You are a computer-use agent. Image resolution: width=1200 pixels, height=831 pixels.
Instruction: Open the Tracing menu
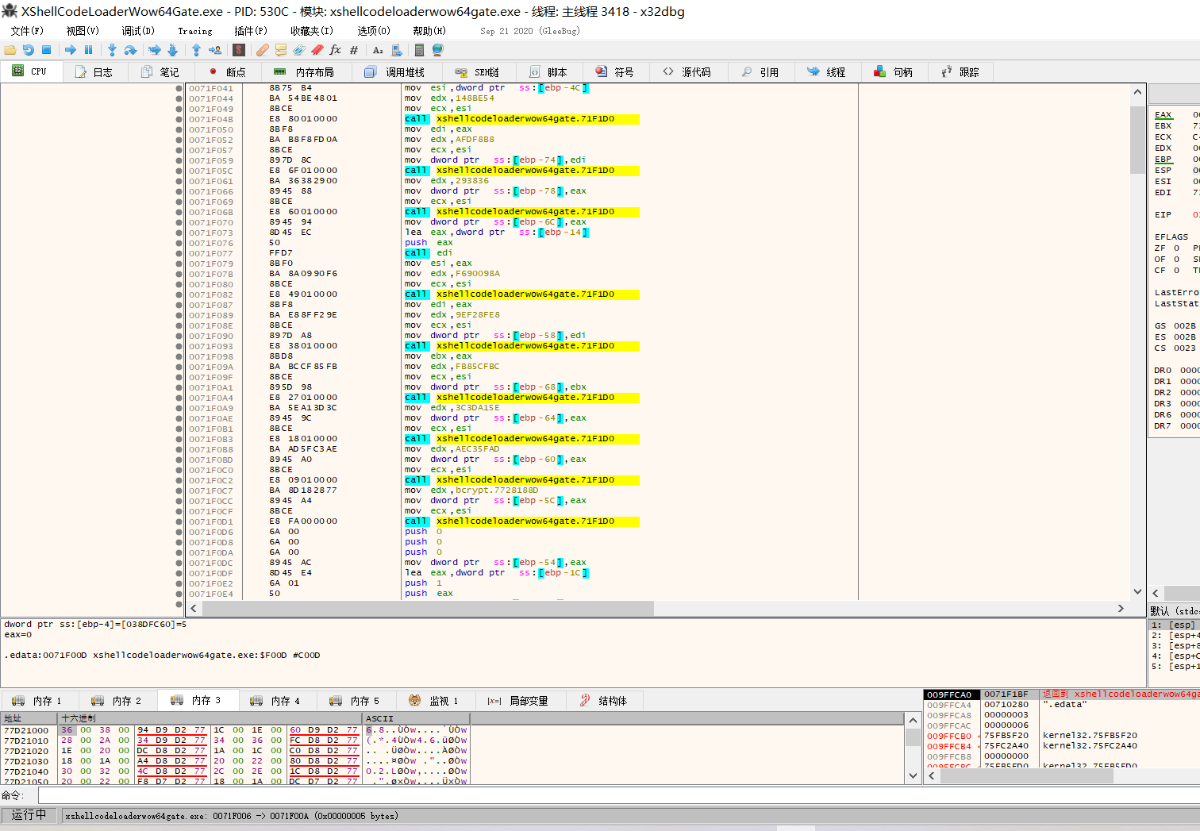tap(195, 31)
